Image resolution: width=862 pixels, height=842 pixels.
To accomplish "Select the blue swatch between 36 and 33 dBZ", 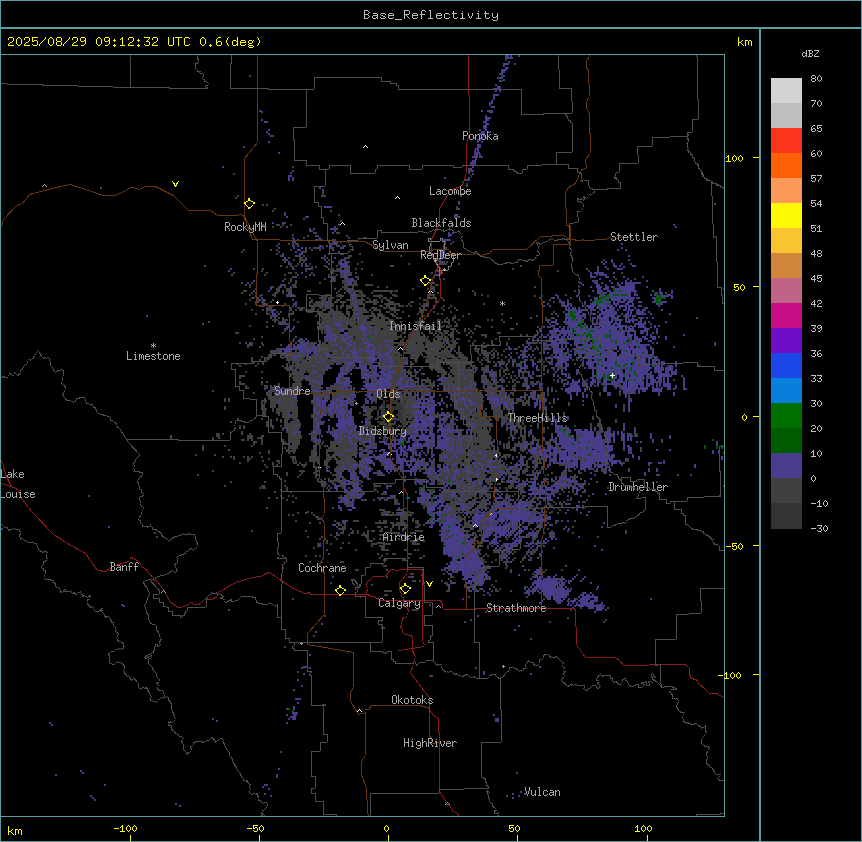I will tap(786, 365).
